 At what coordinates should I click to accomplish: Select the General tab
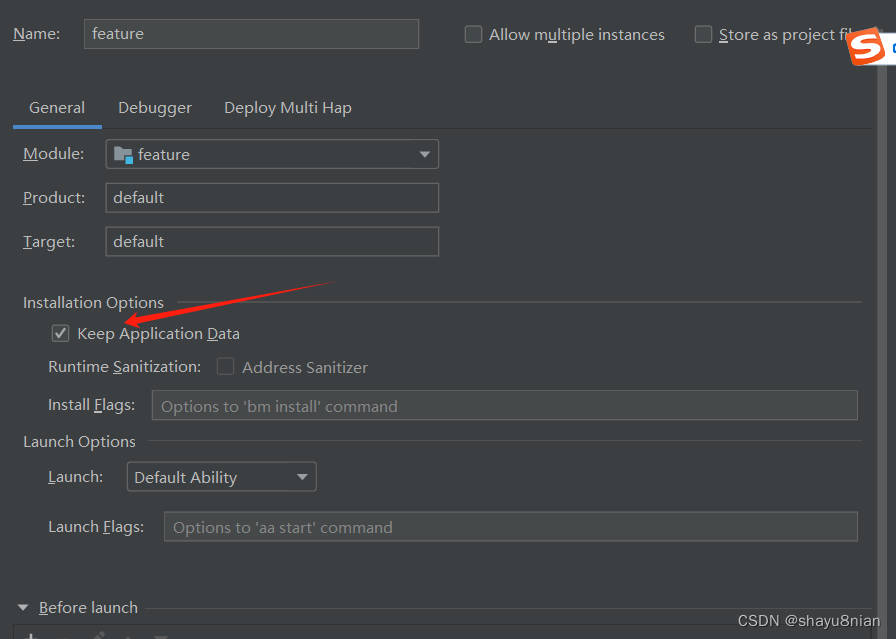point(56,107)
